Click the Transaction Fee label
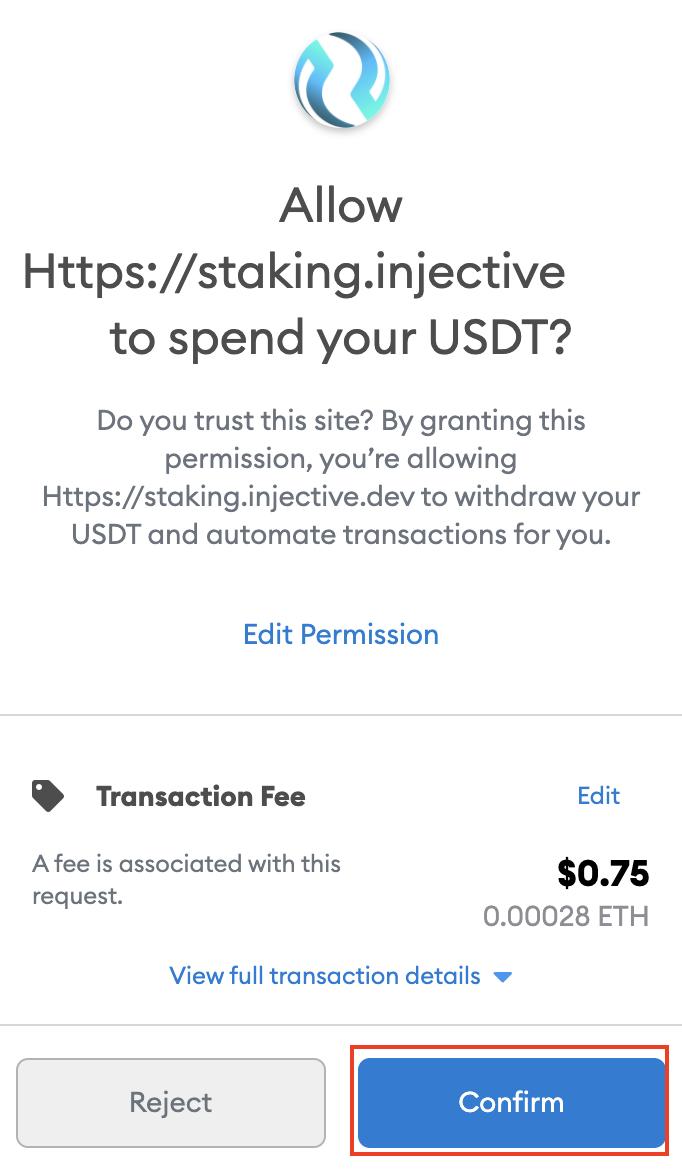Image resolution: width=682 pixels, height=1170 pixels. coord(200,796)
